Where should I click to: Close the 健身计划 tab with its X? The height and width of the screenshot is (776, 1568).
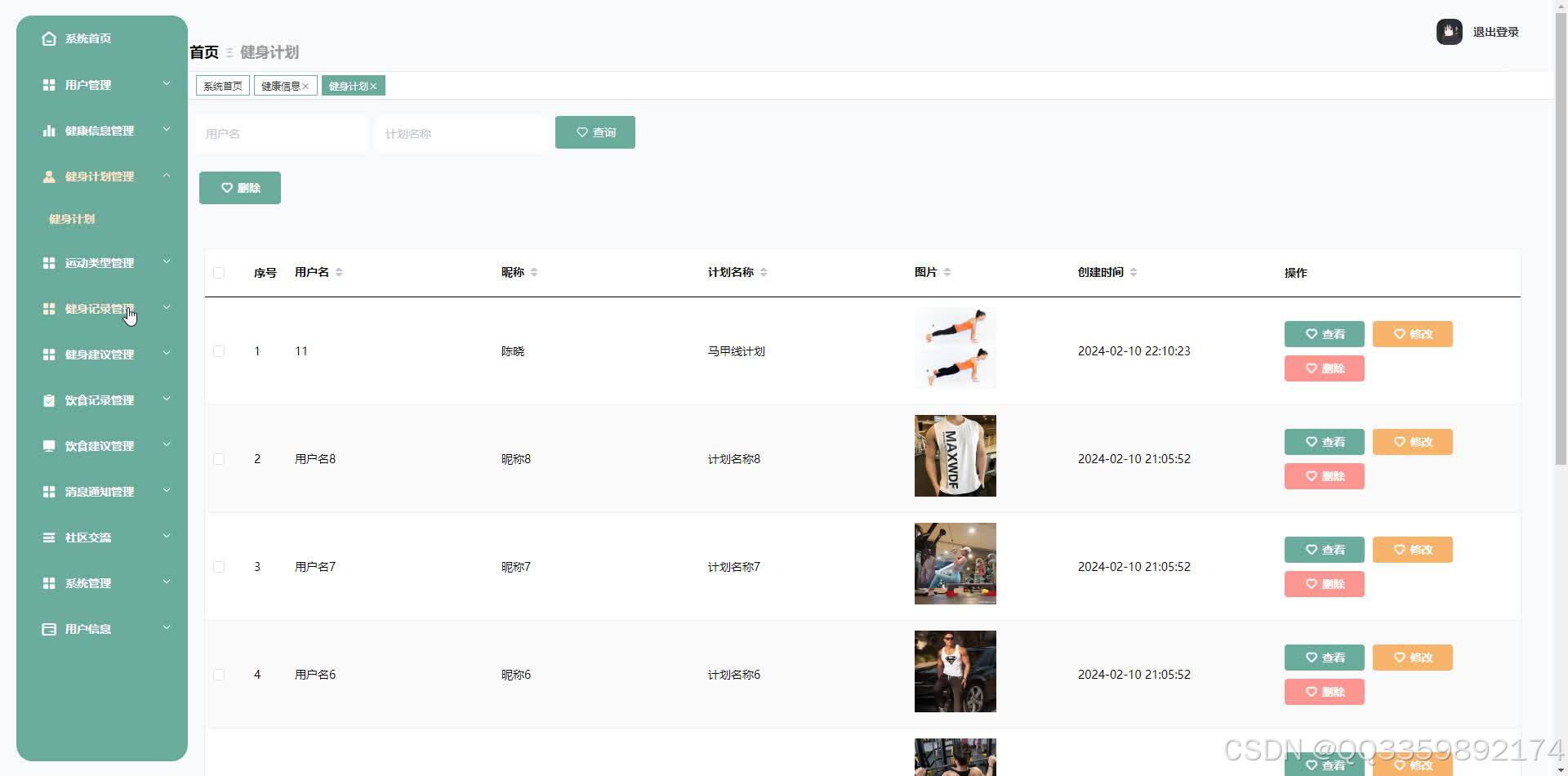(373, 86)
